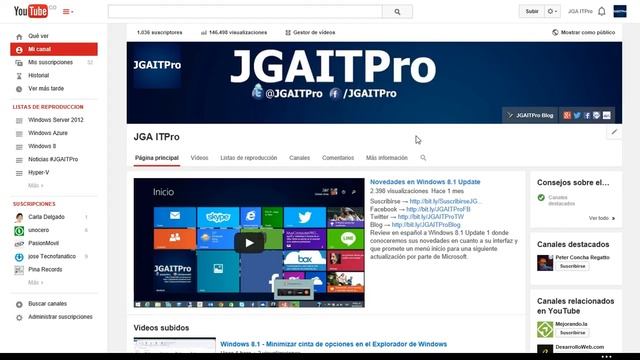Open Windows 8.1 Minimizar cinta video link
The height and width of the screenshot is (360, 640).
pyautogui.click(x=333, y=344)
